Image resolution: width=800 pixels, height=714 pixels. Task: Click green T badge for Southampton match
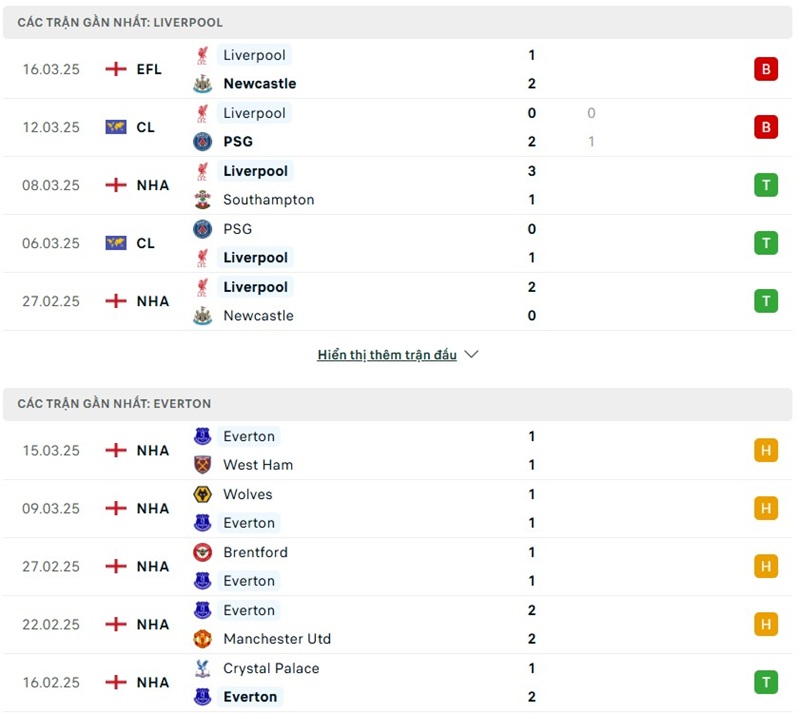click(x=766, y=185)
